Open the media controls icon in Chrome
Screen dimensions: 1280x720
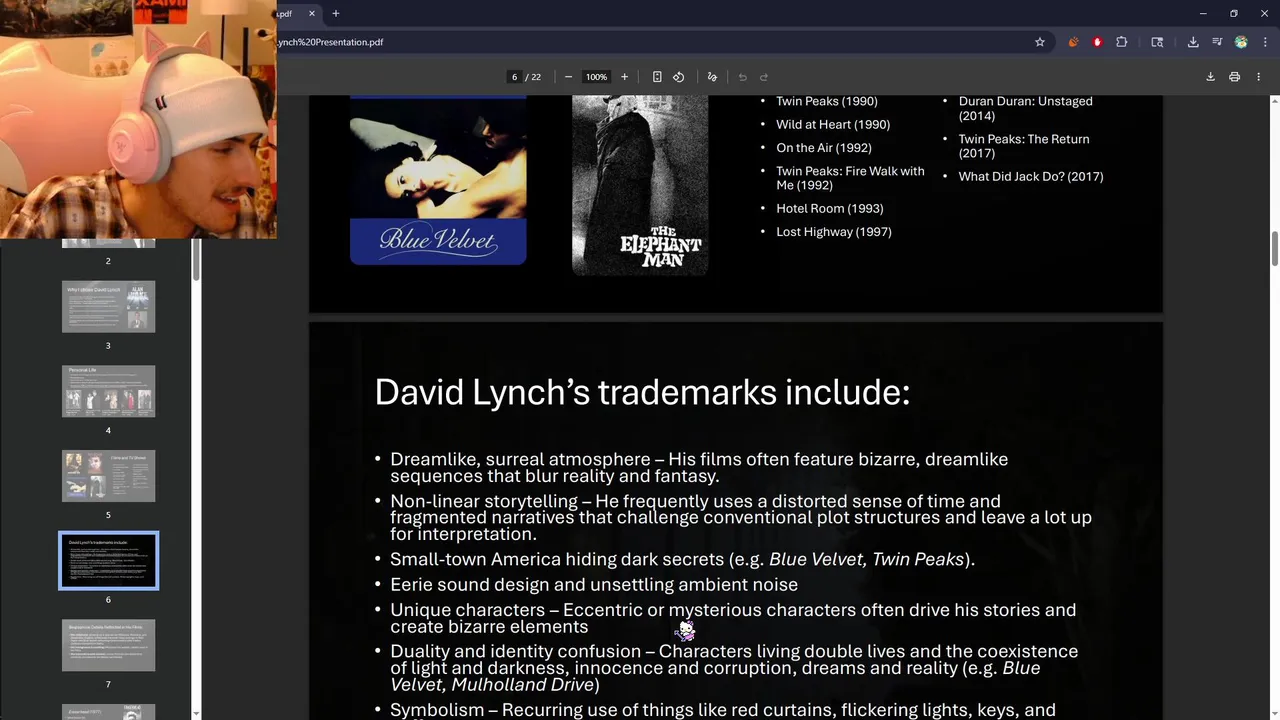coord(1217,42)
